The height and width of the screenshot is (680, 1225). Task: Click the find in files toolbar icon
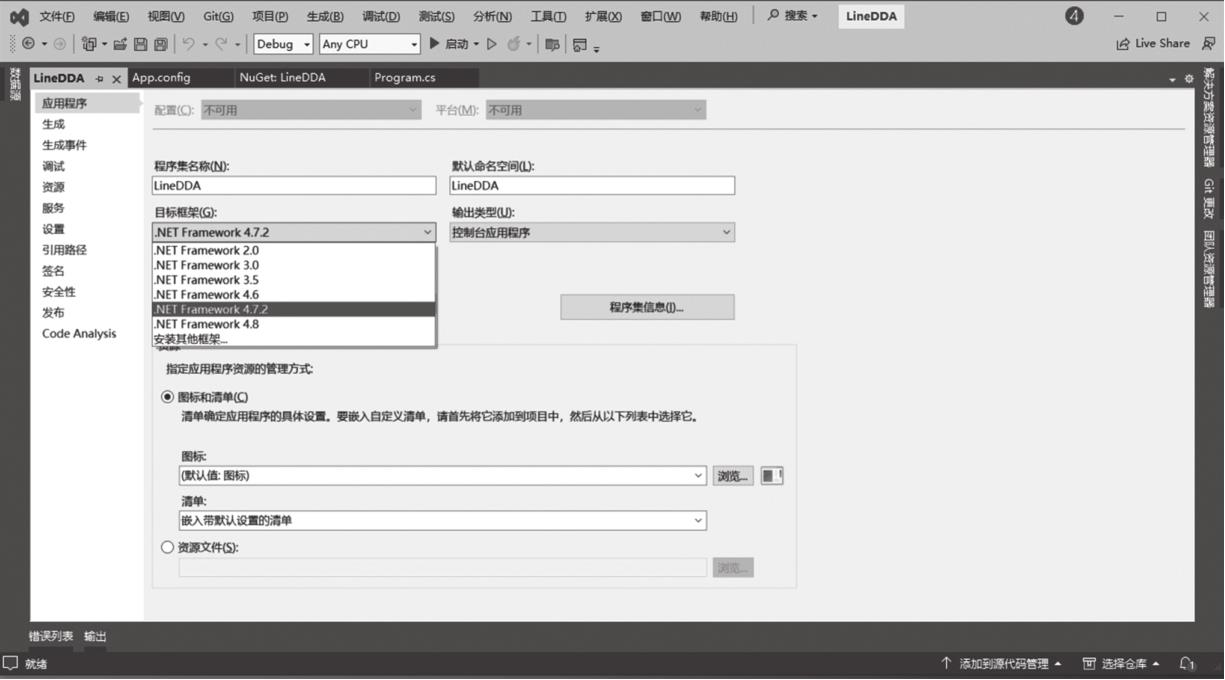[x=552, y=44]
